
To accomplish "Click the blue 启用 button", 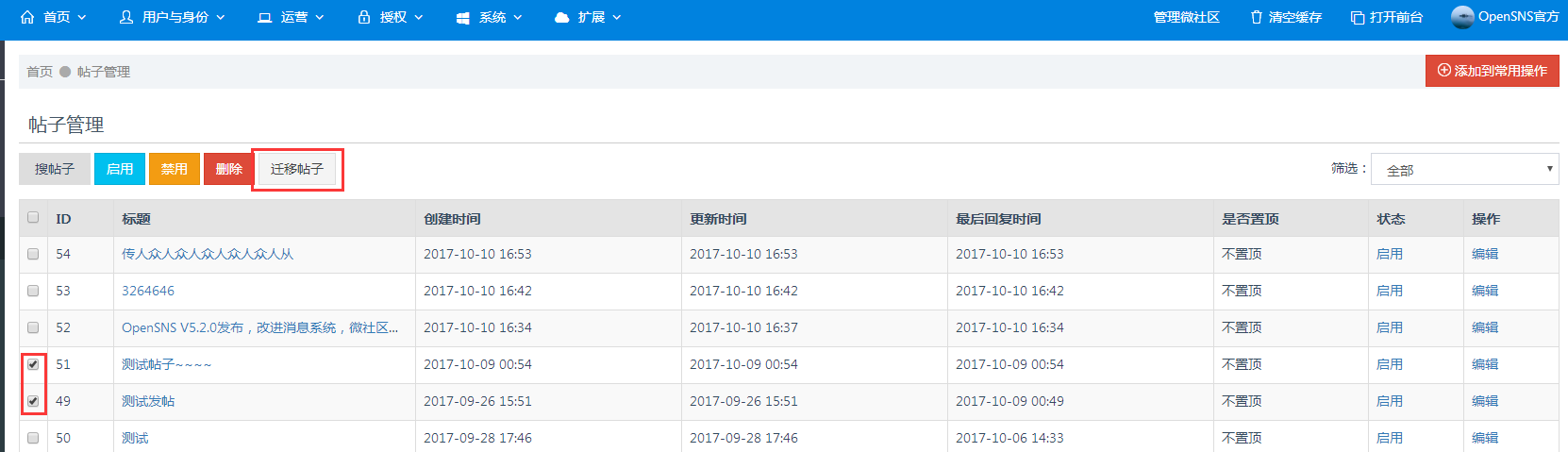I will (x=120, y=169).
